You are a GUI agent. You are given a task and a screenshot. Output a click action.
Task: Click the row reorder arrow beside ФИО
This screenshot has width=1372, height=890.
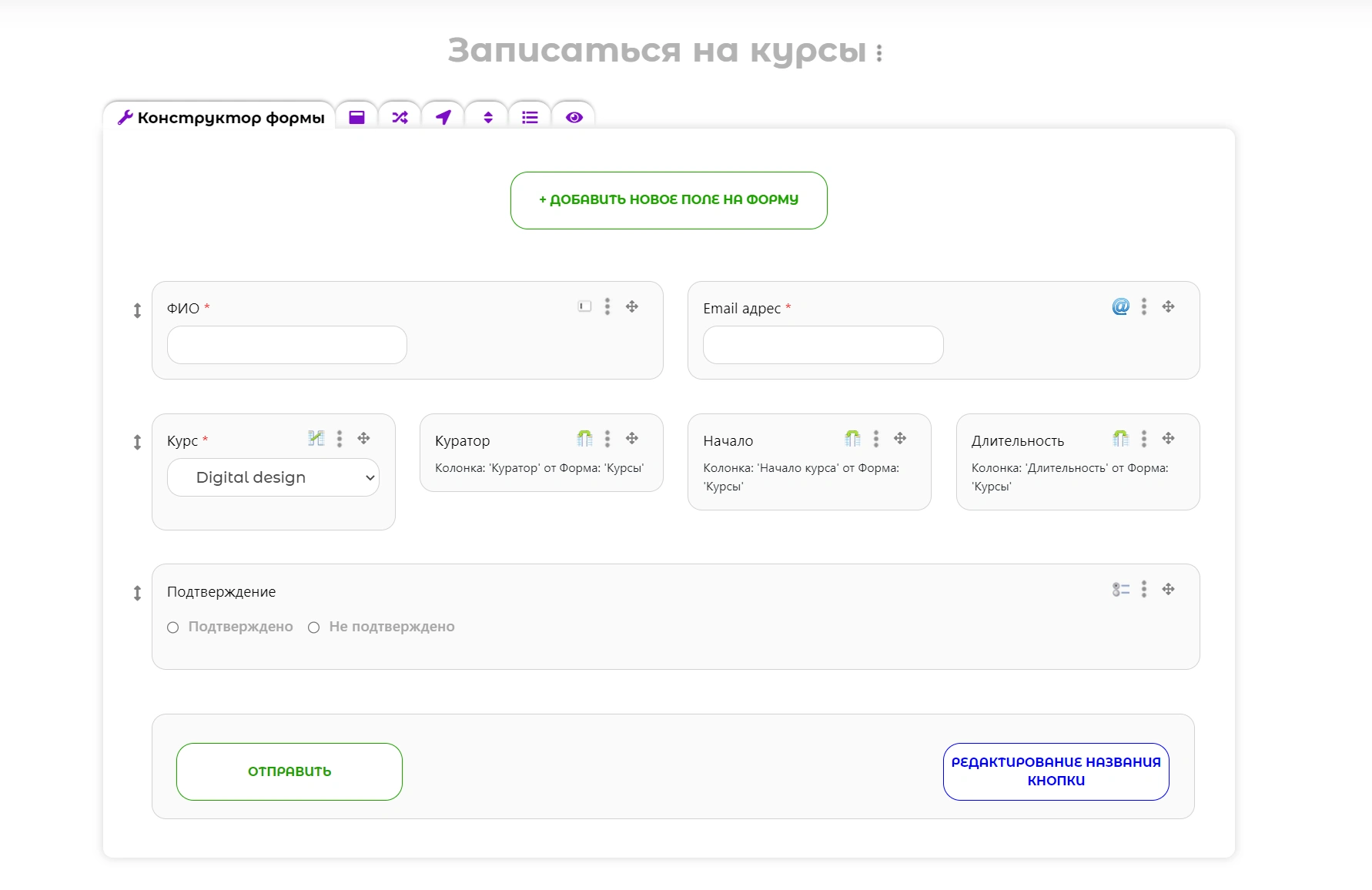point(137,310)
